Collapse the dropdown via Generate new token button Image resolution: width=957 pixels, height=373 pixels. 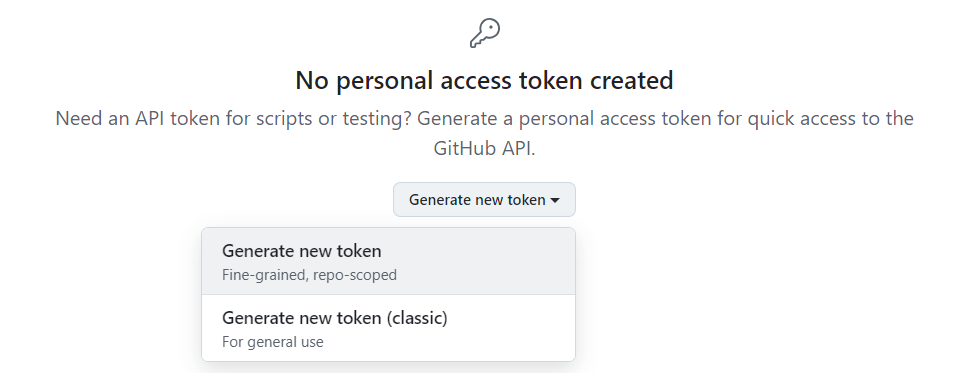point(484,200)
